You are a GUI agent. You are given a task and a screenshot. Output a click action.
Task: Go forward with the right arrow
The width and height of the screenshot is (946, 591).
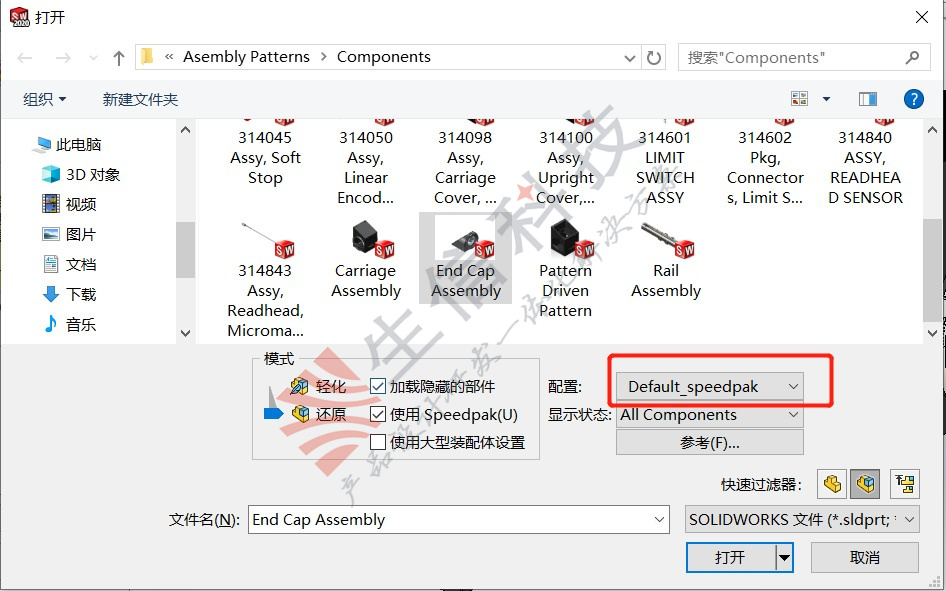(x=63, y=58)
